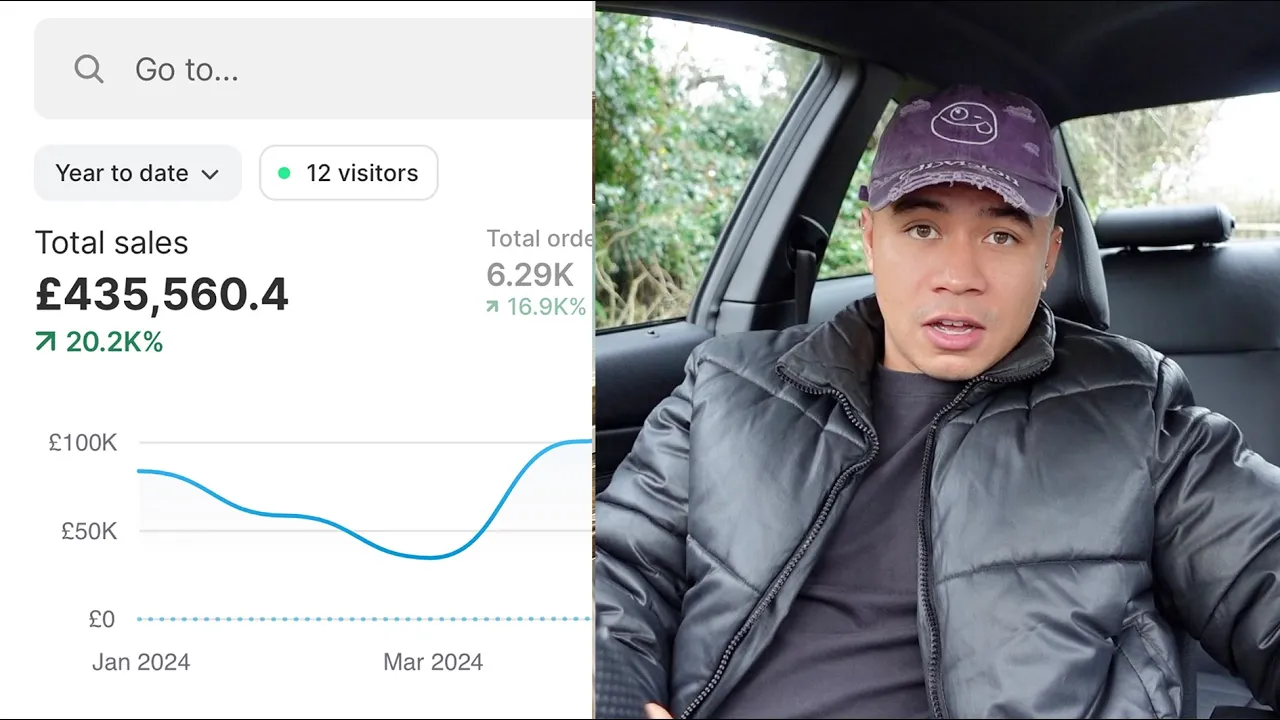Click the up arrow beside 16.9K%

tap(492, 307)
